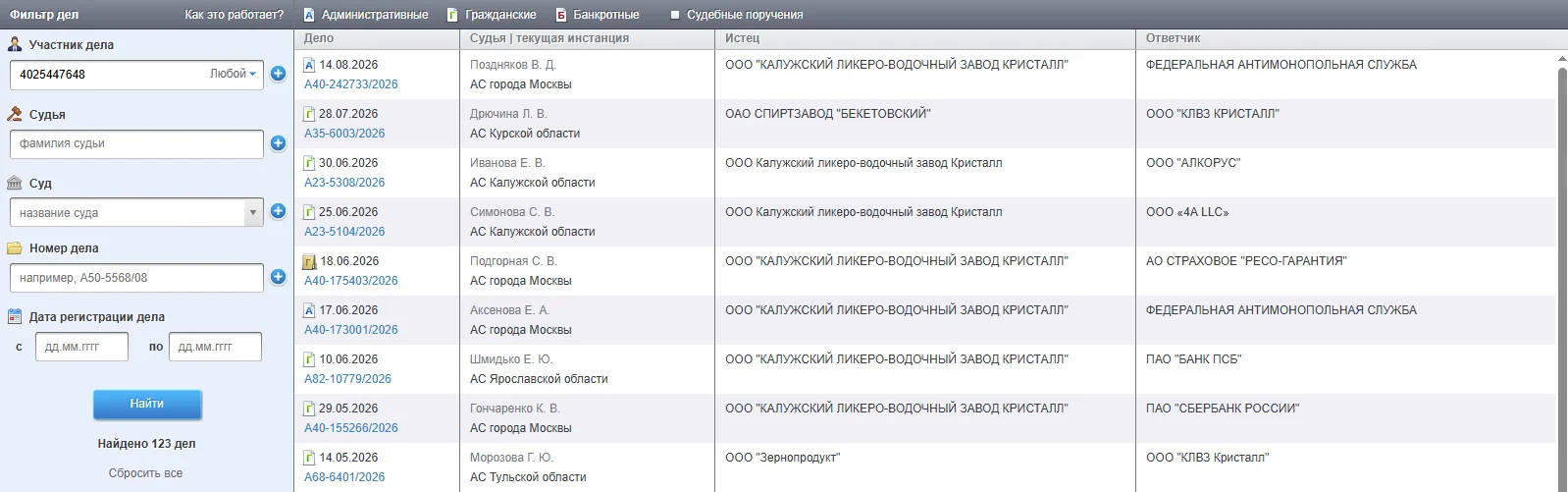Click civil case icon for 25.06.2026
The width and height of the screenshot is (1568, 492).
point(310,212)
